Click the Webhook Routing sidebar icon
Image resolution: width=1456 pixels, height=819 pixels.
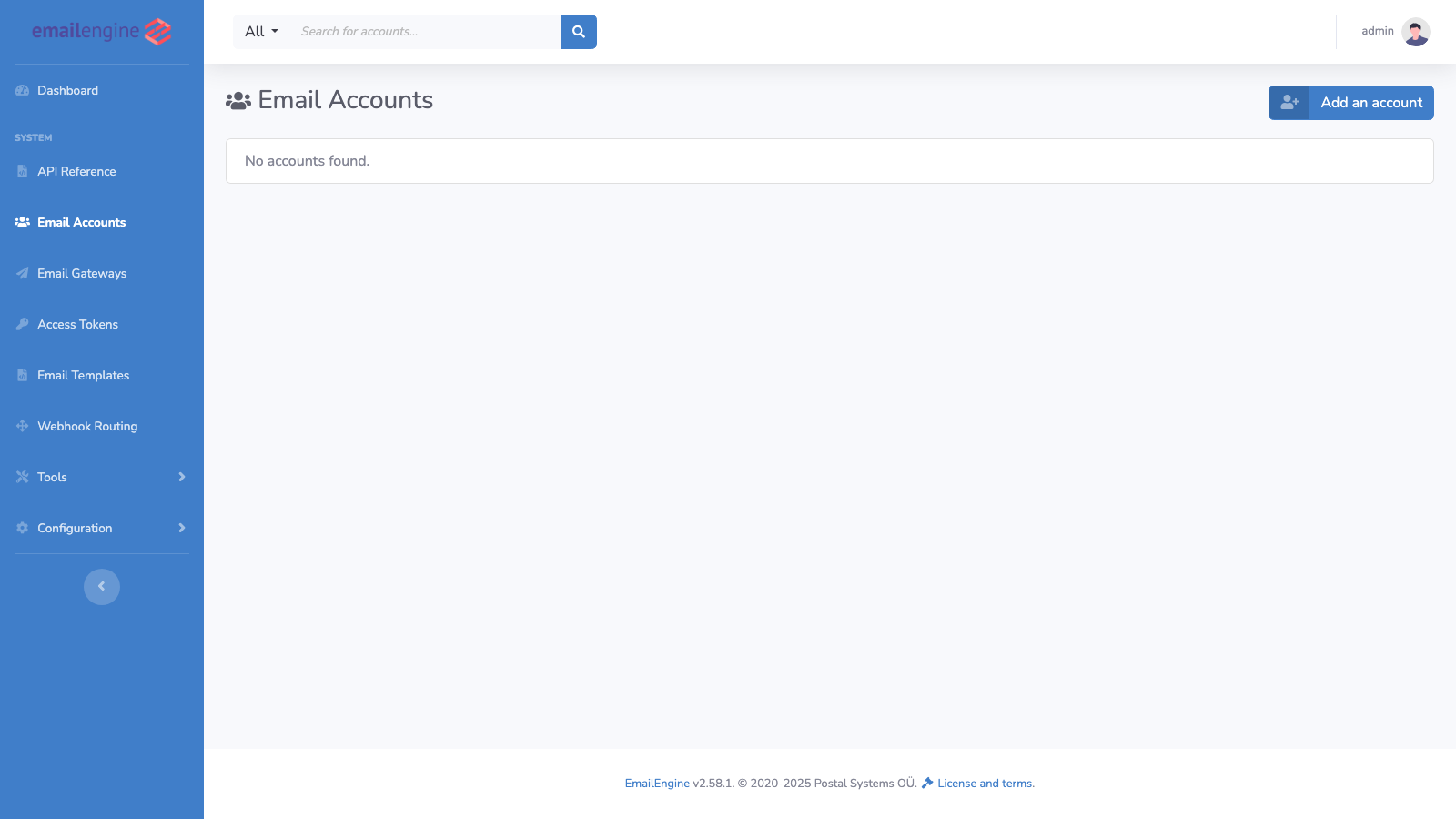21,426
